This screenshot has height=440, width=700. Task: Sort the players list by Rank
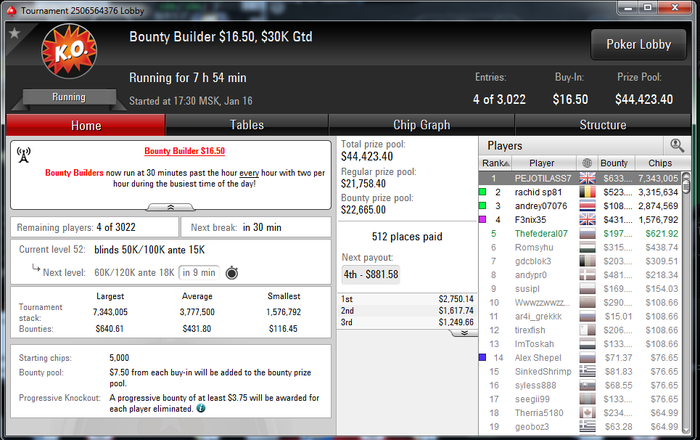point(496,163)
